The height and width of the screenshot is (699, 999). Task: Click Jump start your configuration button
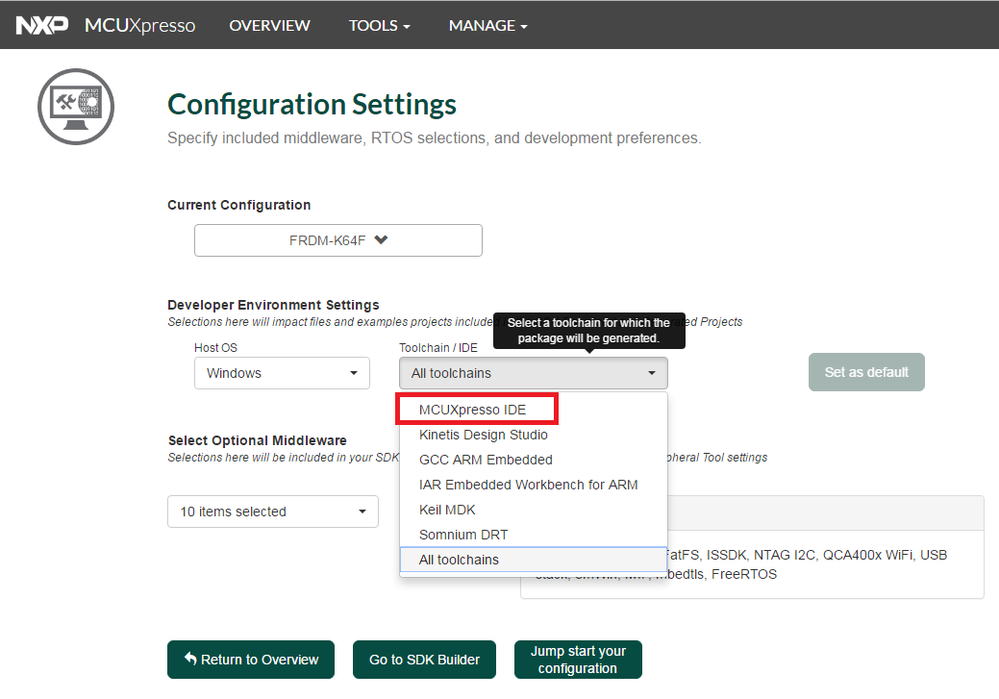[578, 659]
